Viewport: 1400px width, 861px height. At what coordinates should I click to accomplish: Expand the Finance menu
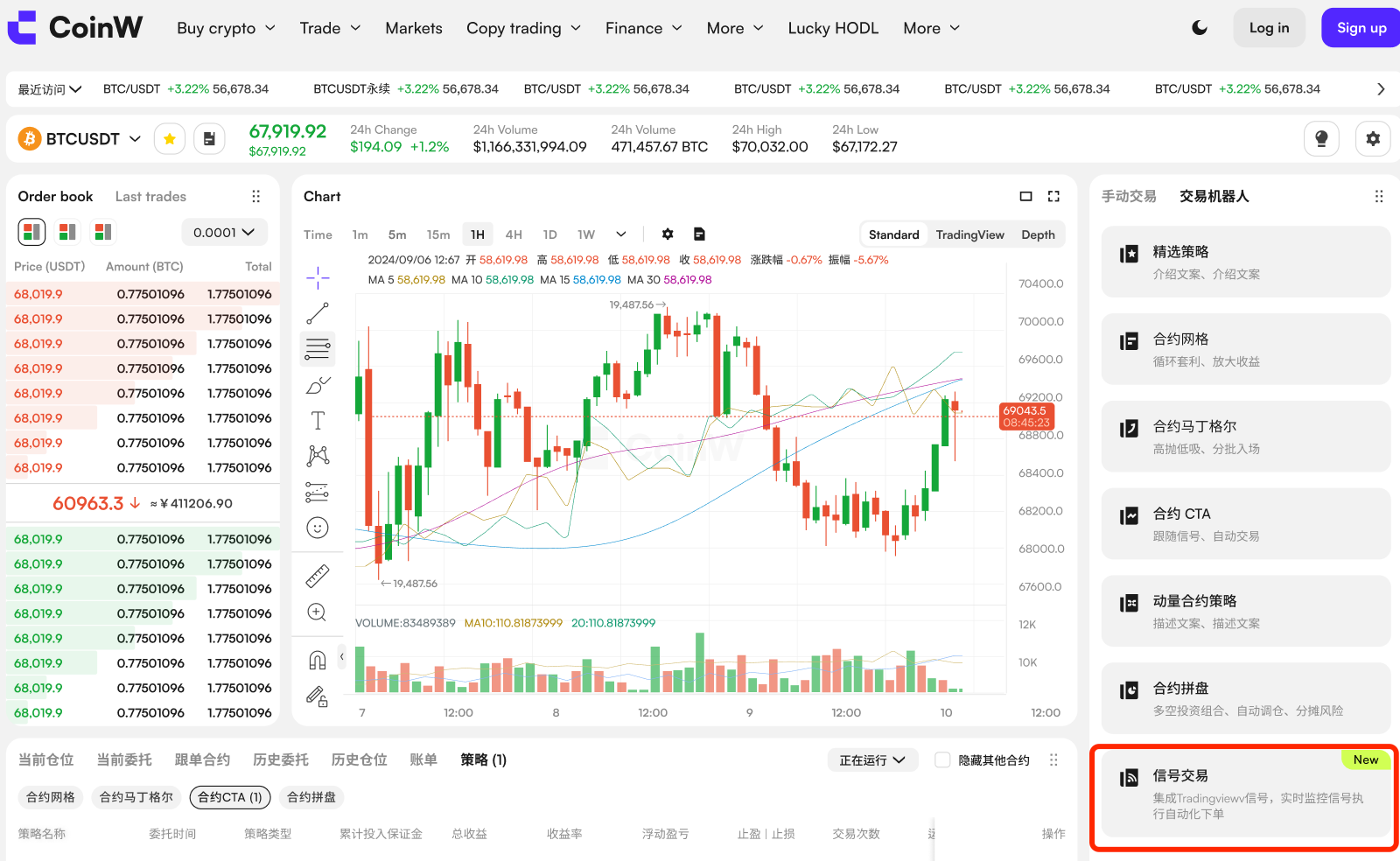pos(643,28)
